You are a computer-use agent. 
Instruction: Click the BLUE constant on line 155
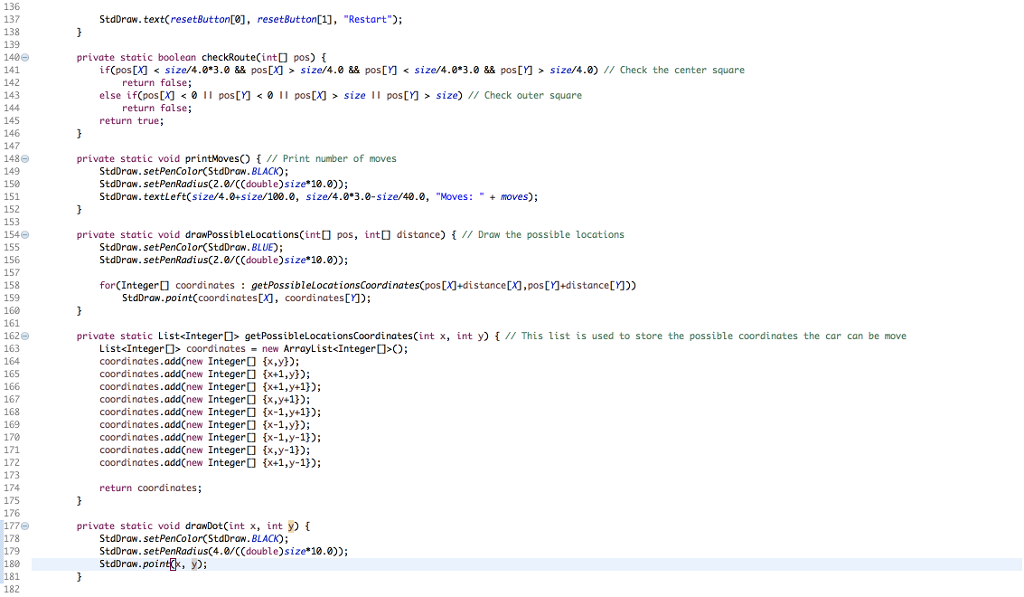pos(264,247)
